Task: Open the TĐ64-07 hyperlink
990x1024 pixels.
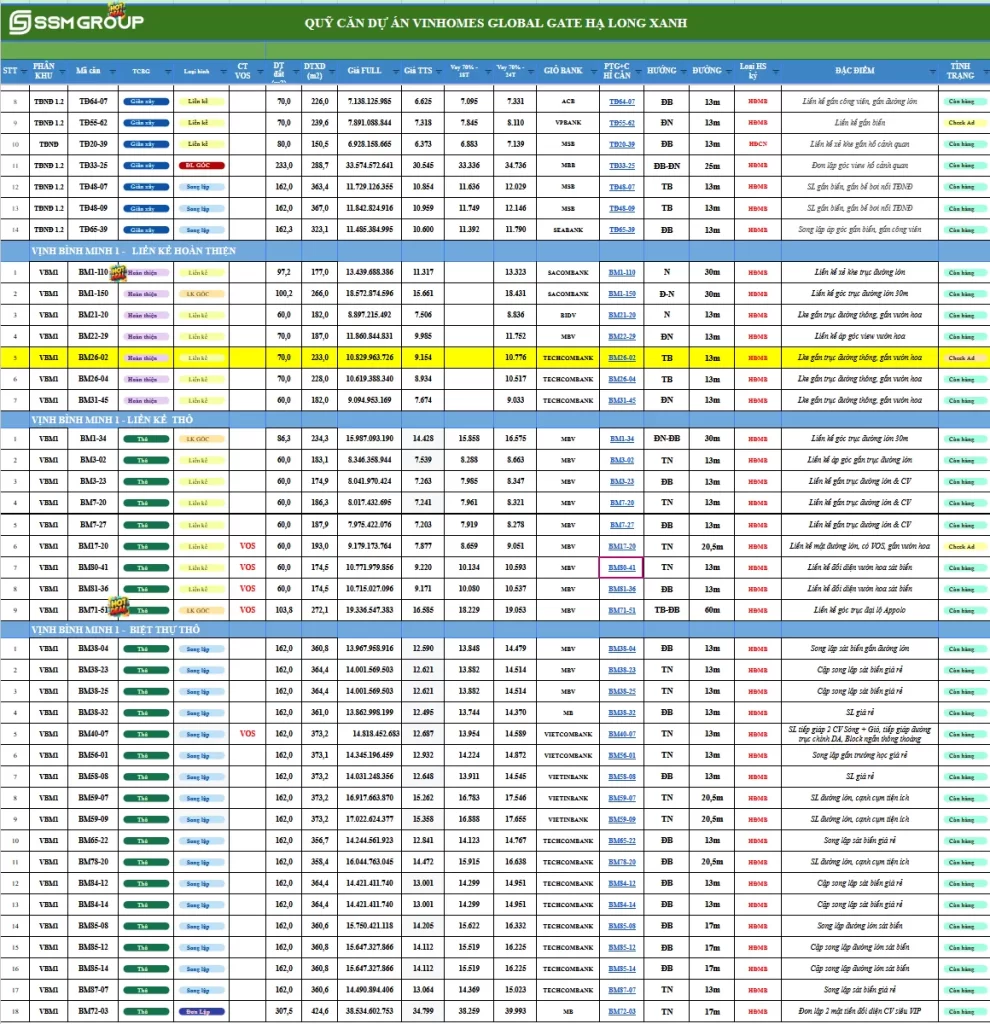Action: point(622,102)
